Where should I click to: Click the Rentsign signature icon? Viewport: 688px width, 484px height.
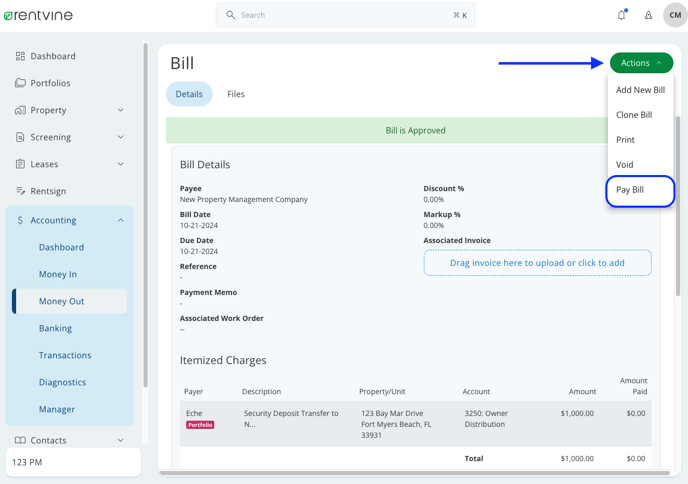pos(20,191)
